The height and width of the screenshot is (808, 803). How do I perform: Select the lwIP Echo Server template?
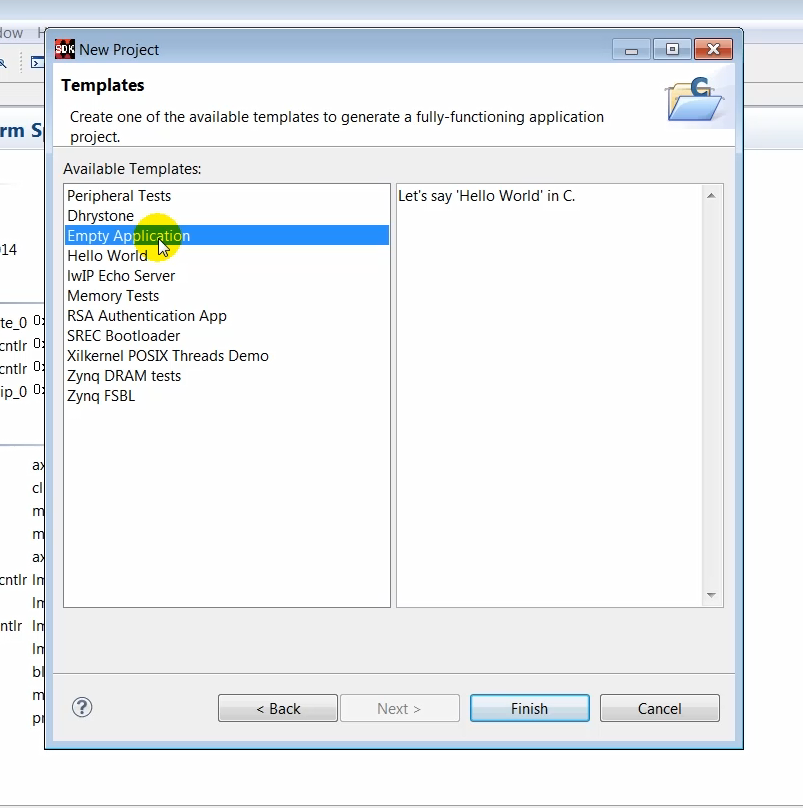(121, 275)
